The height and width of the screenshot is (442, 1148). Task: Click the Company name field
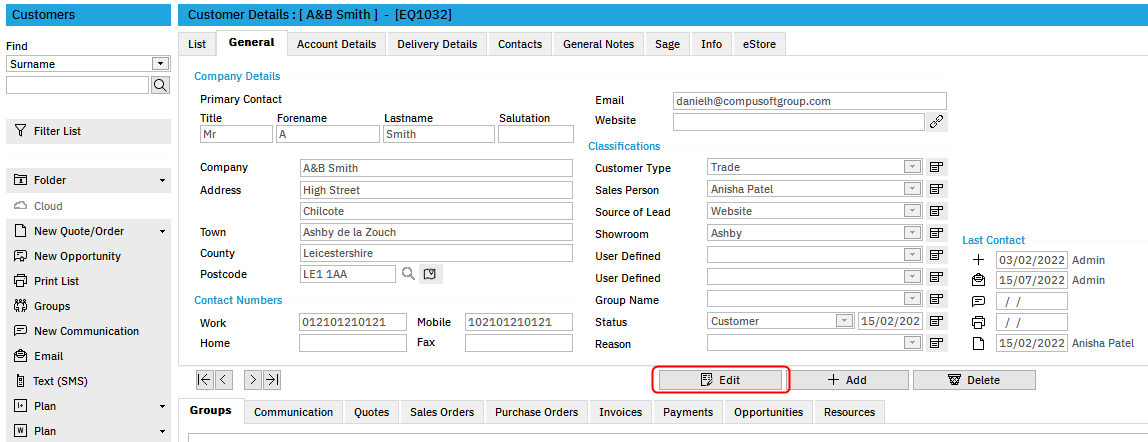(x=436, y=168)
